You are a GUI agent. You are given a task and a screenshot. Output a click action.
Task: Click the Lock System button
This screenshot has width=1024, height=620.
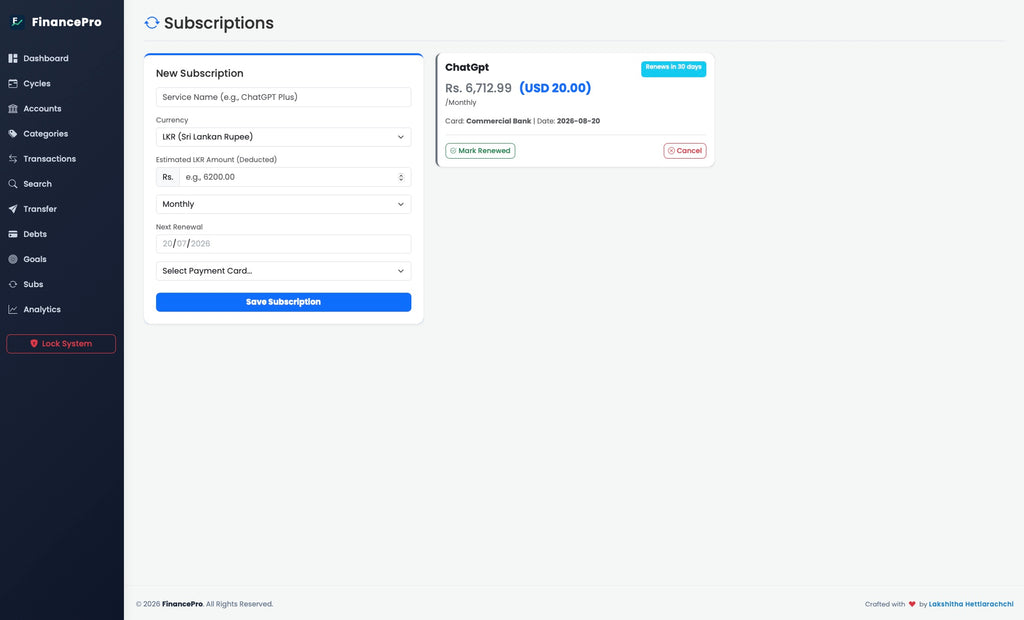point(61,344)
